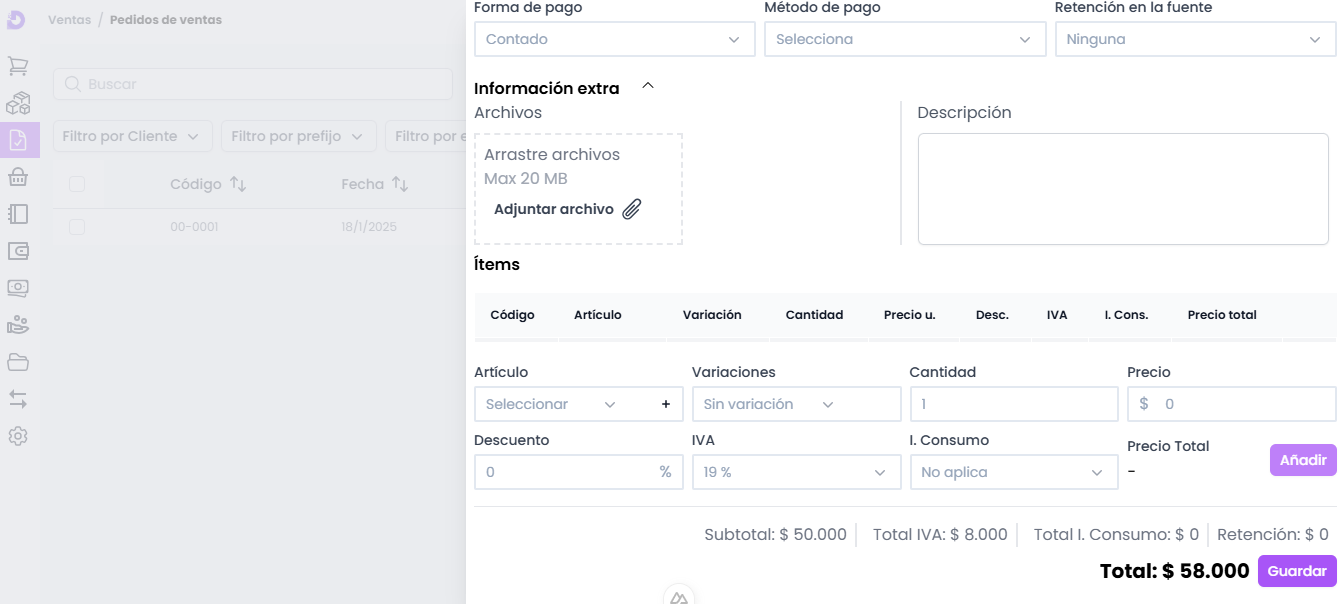Collapse the Información extra section
Image resolution: width=1344 pixels, height=604 pixels.
point(648,87)
